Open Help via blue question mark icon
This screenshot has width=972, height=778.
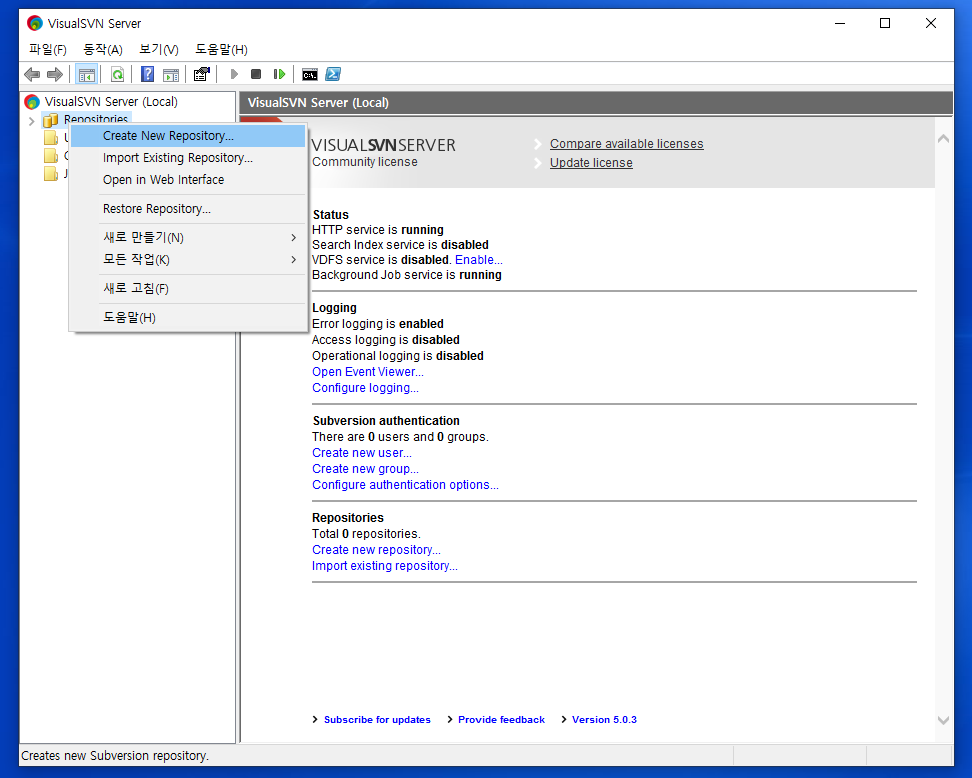[148, 74]
